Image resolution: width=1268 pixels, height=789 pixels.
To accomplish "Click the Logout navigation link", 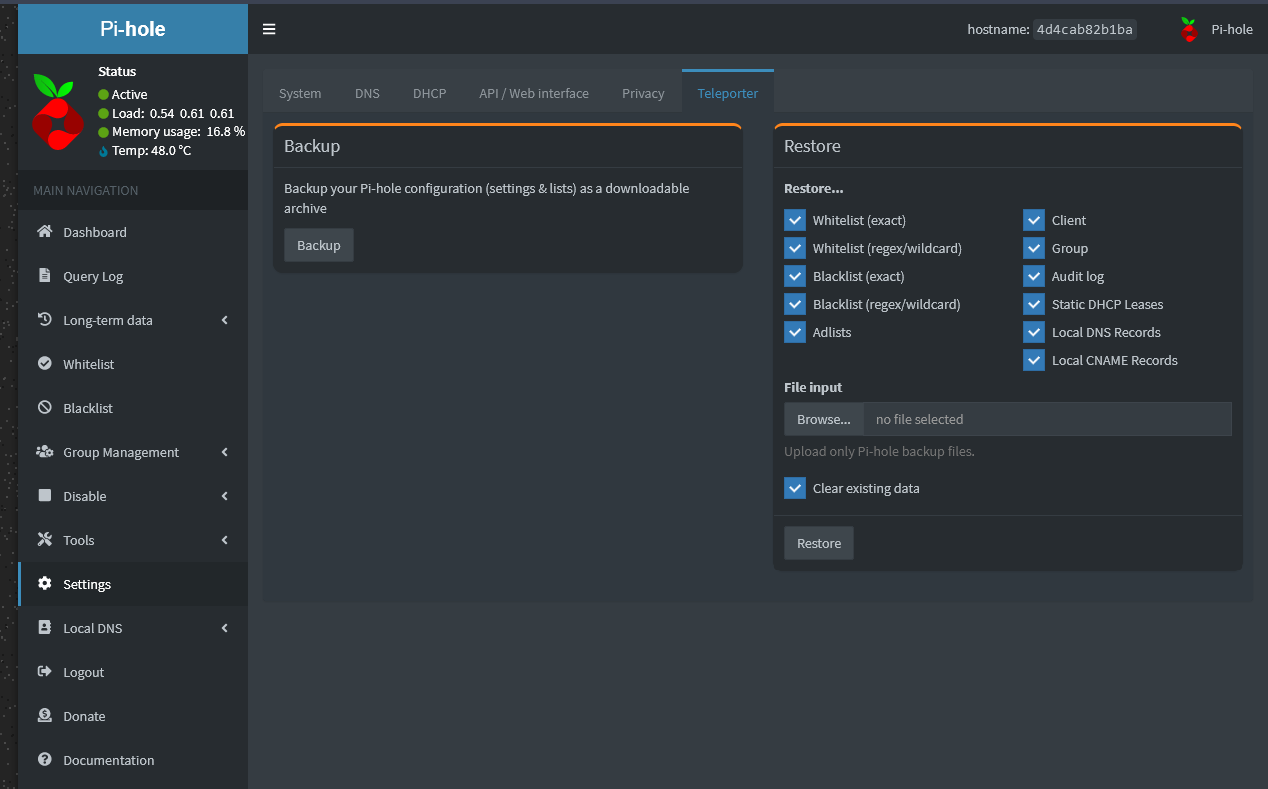I will click(x=133, y=672).
